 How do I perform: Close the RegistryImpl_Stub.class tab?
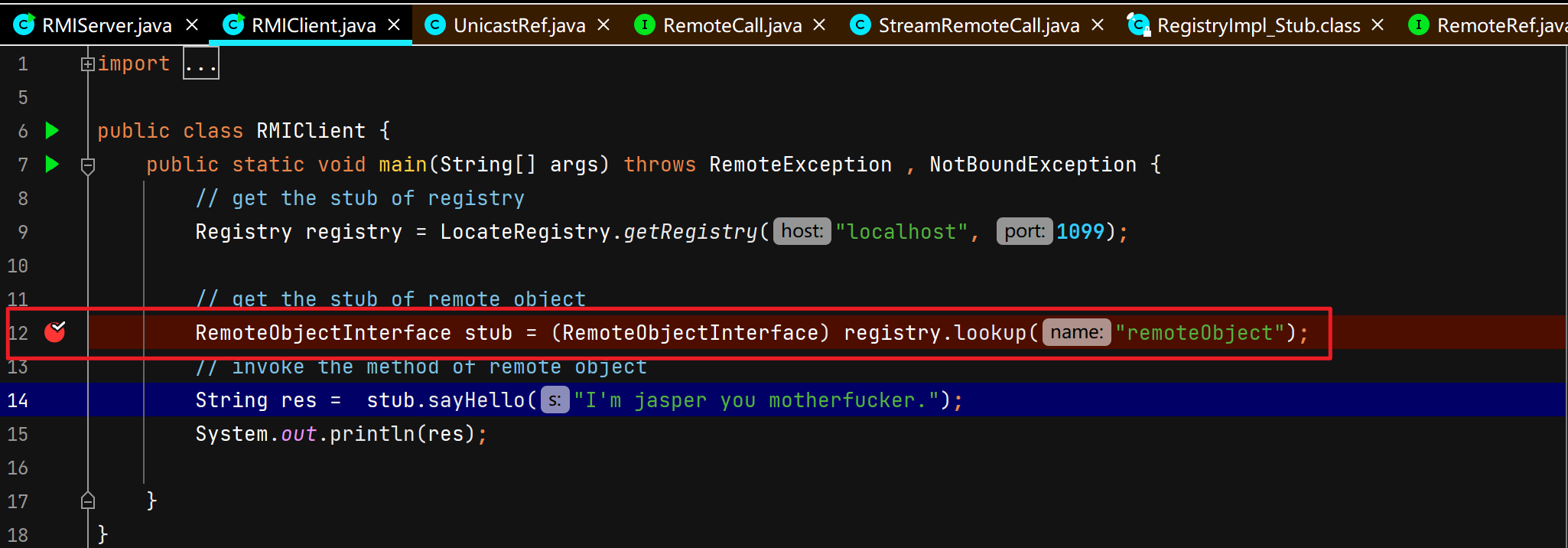click(x=1378, y=25)
